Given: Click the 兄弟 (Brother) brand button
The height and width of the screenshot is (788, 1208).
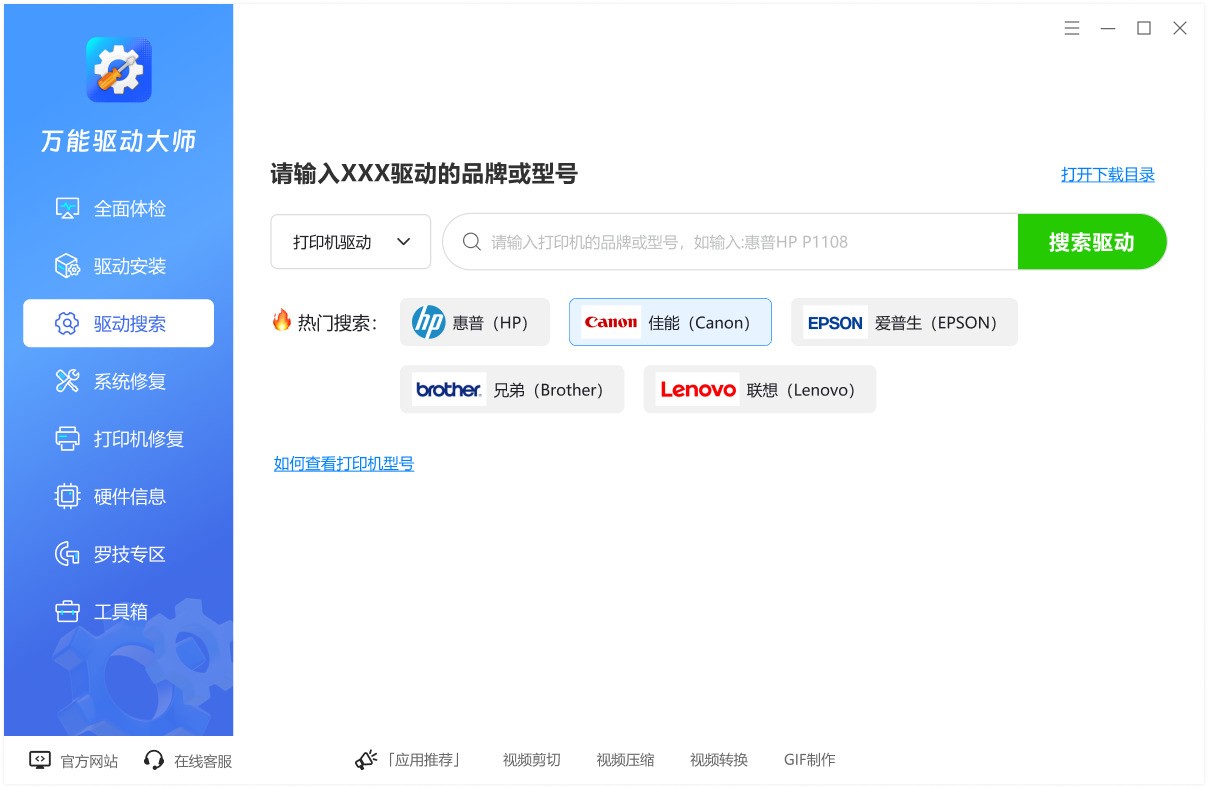Looking at the screenshot, I should click(x=512, y=390).
